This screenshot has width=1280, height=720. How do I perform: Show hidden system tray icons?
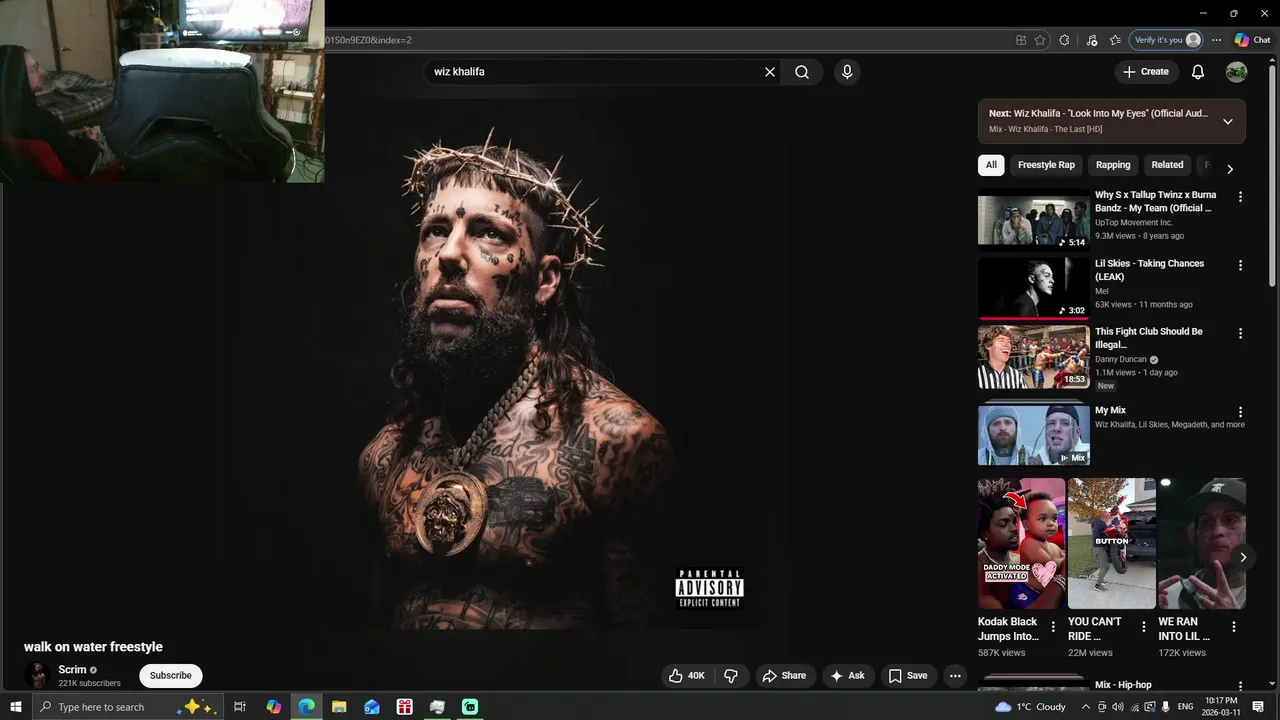click(1086, 707)
